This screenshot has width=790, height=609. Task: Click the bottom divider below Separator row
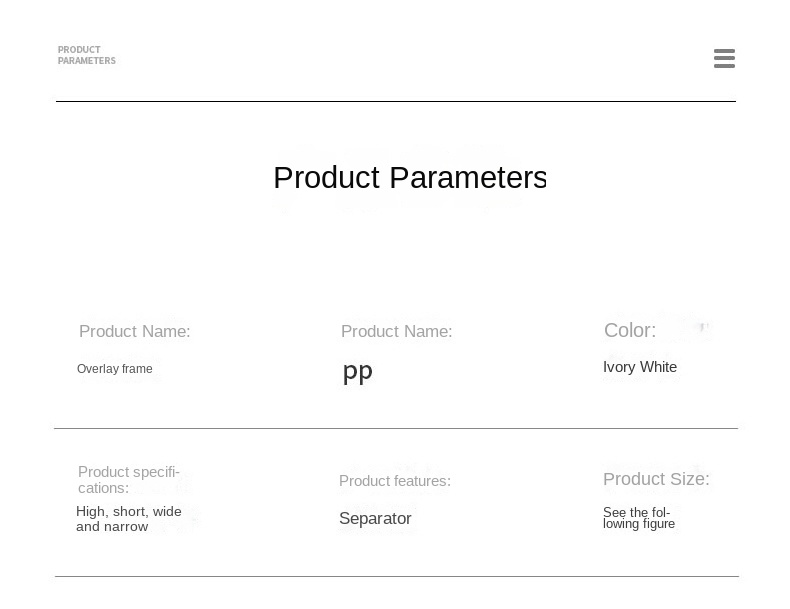click(396, 576)
